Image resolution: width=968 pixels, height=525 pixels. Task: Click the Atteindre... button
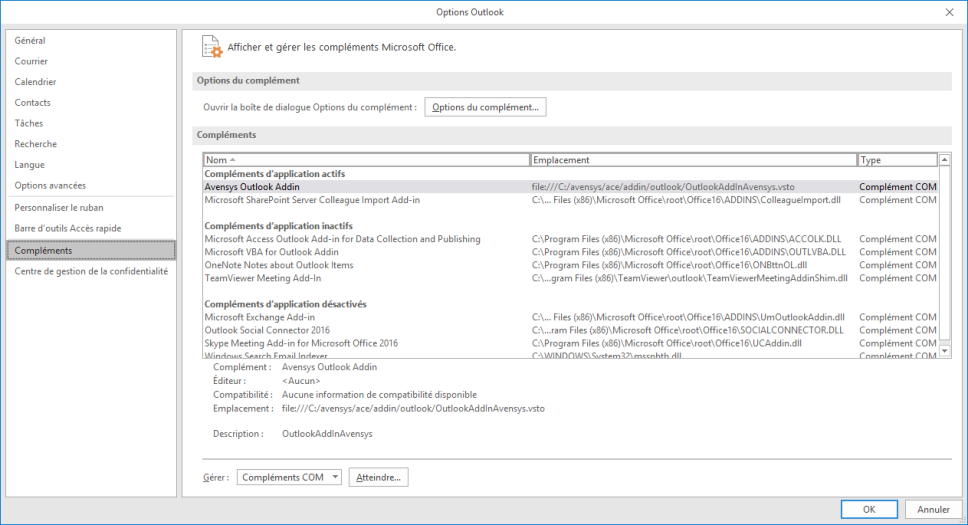point(378,478)
